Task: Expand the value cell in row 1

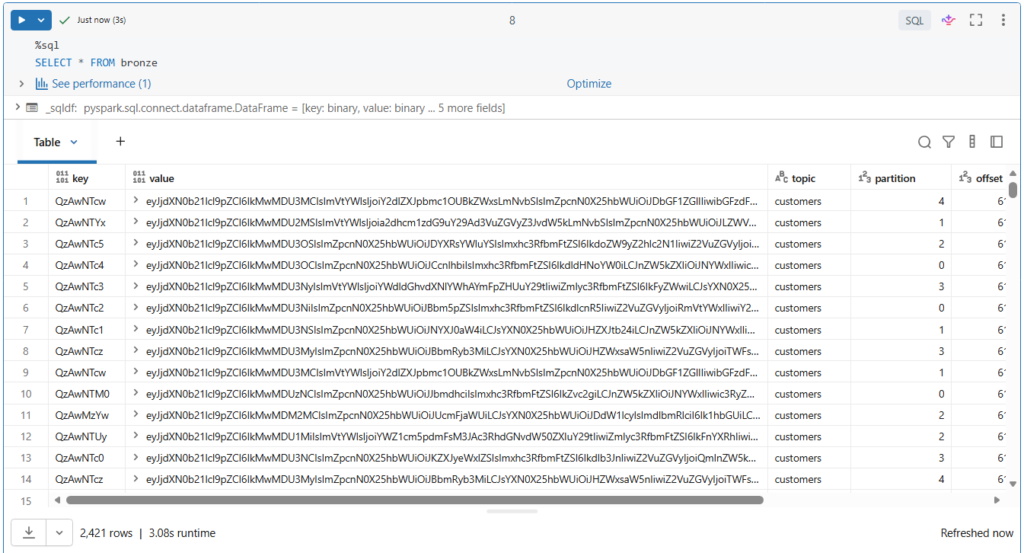Action: [x=136, y=202]
